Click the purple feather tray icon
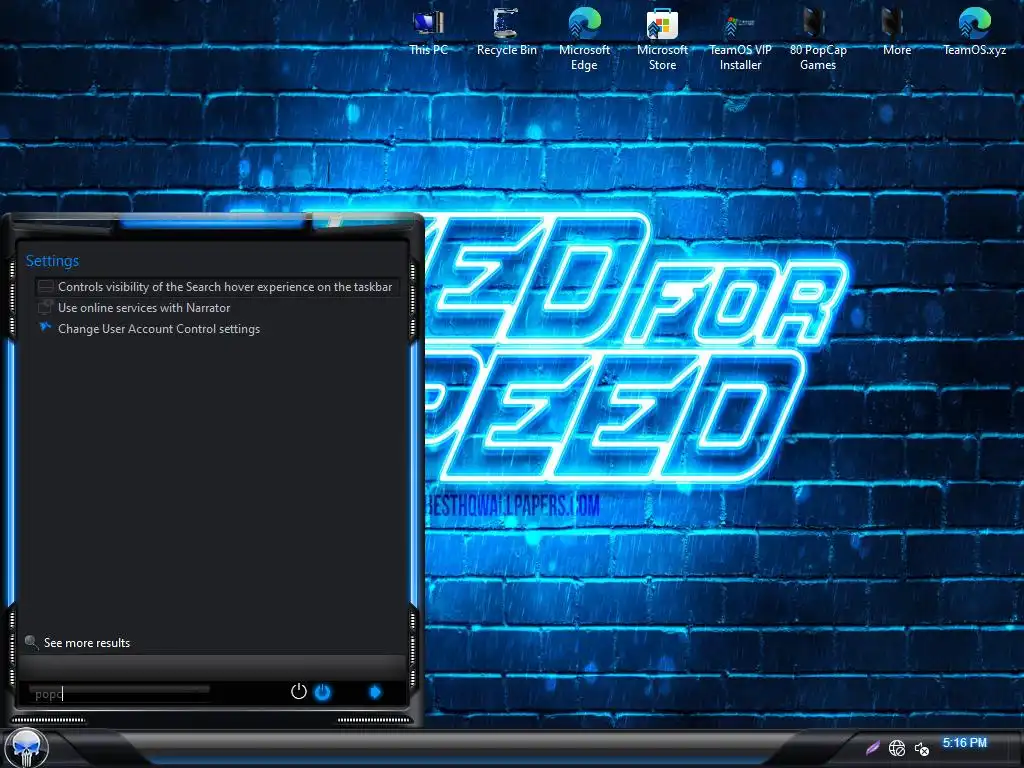The height and width of the screenshot is (768, 1024). pos(872,747)
